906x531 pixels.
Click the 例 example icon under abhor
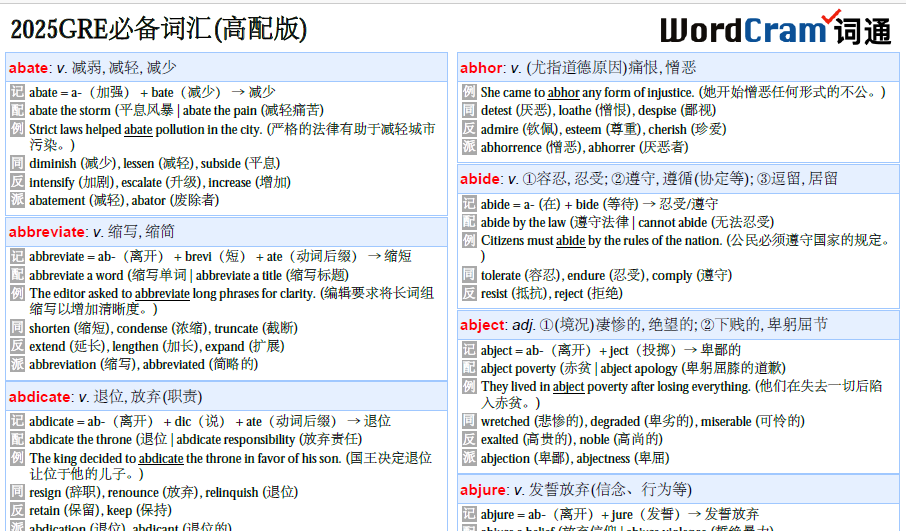click(x=469, y=92)
